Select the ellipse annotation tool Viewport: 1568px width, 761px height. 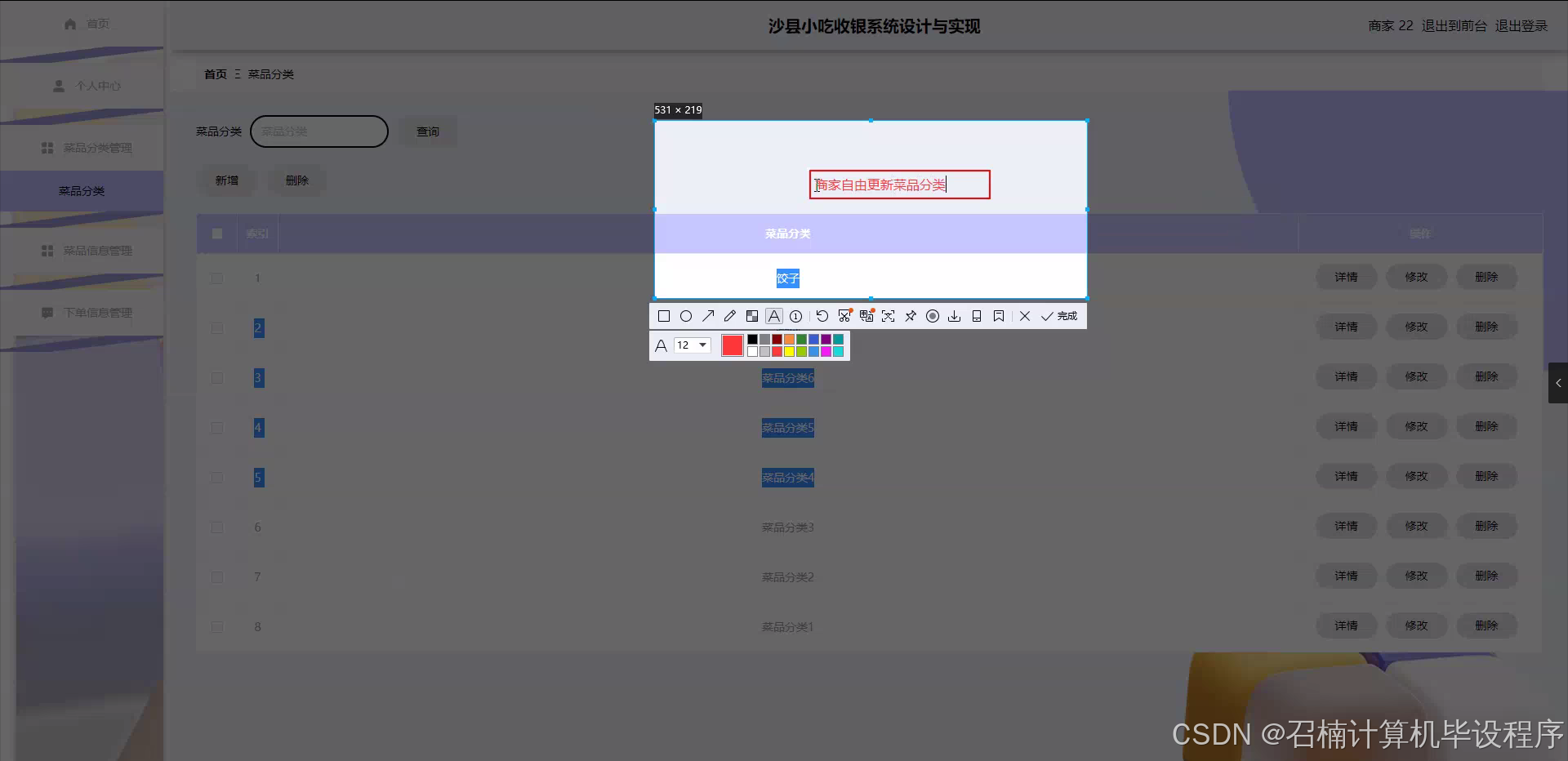(x=686, y=316)
